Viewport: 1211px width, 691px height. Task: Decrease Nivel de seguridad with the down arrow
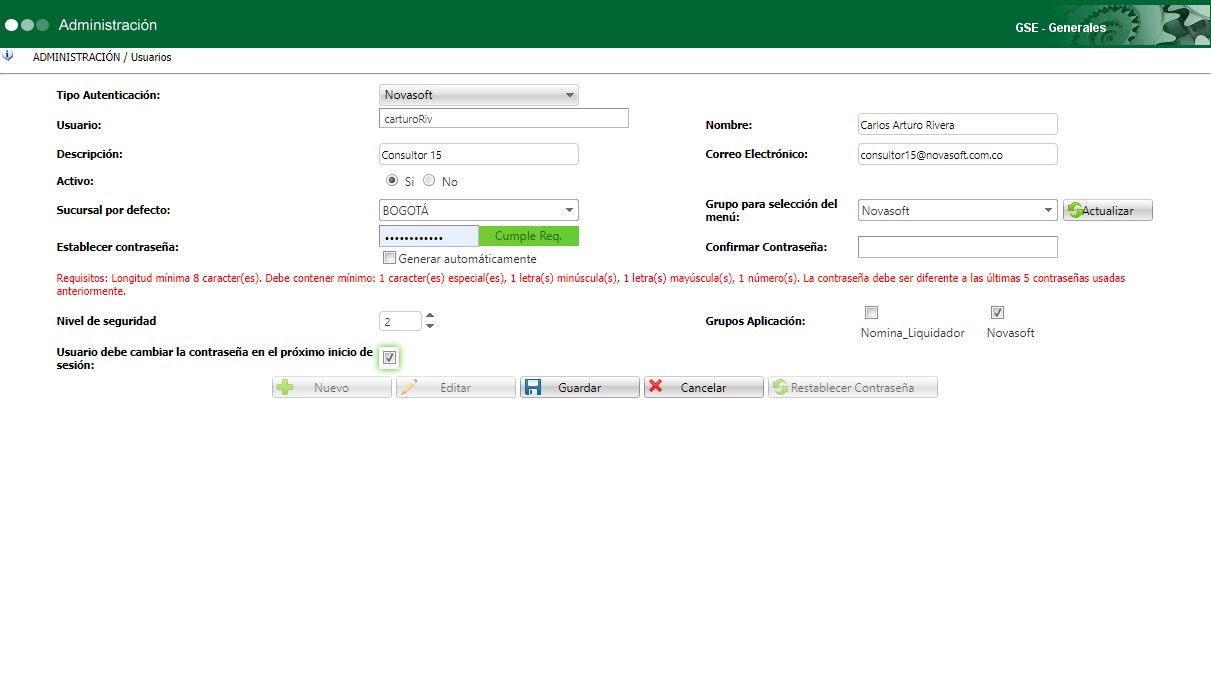tap(430, 326)
